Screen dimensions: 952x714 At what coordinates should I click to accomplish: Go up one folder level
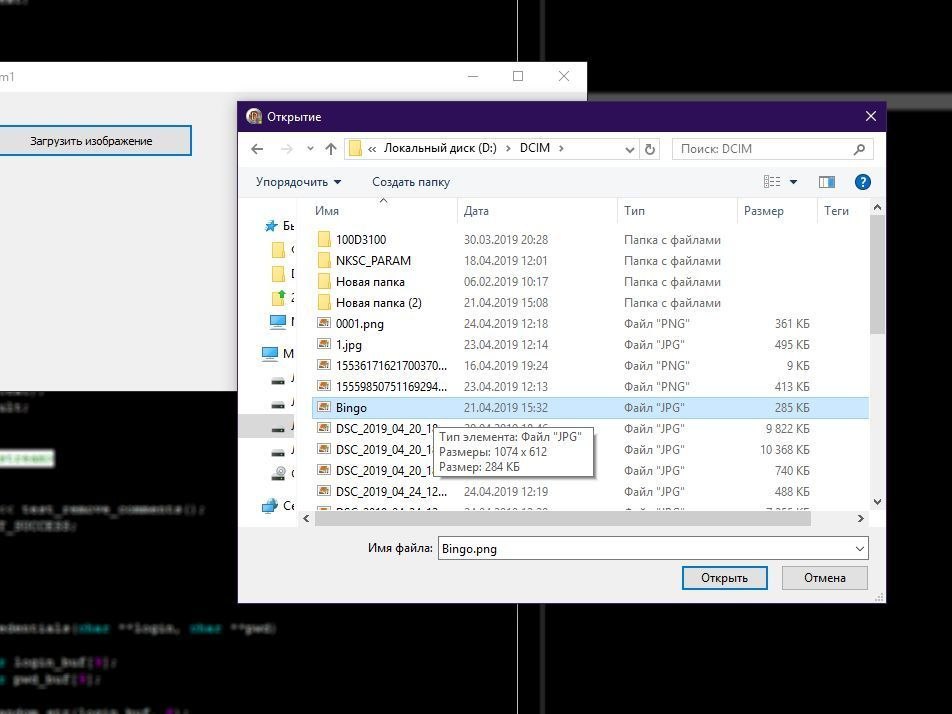[x=331, y=149]
